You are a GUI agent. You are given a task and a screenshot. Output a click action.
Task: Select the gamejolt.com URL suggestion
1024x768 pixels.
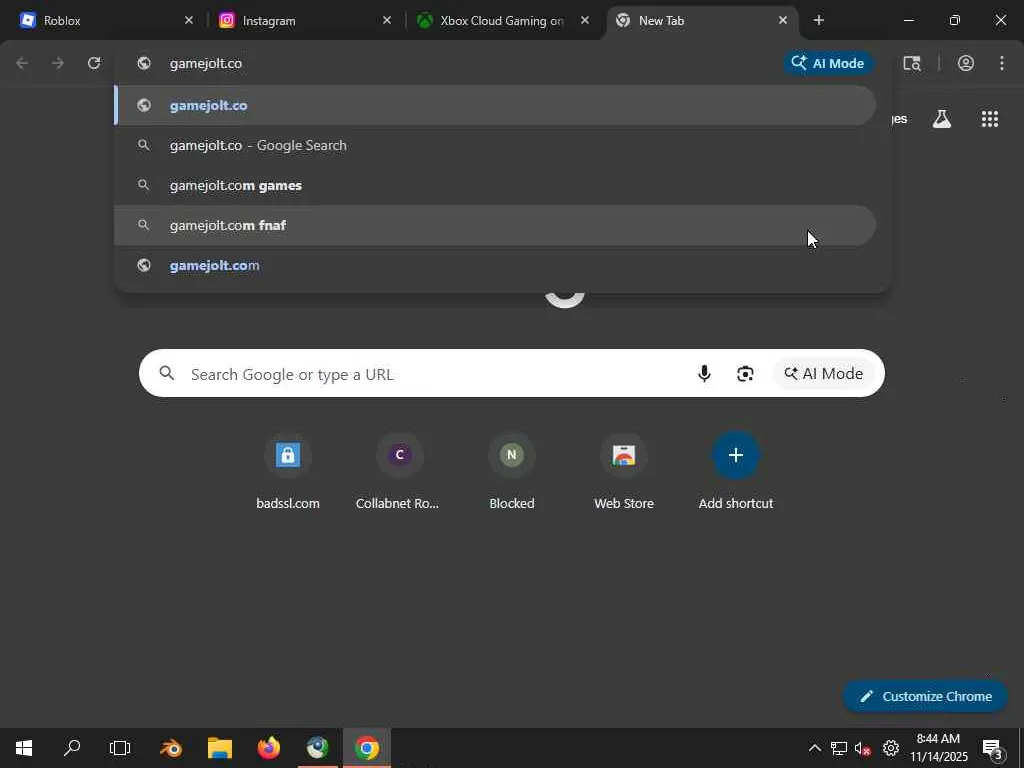[x=495, y=265]
